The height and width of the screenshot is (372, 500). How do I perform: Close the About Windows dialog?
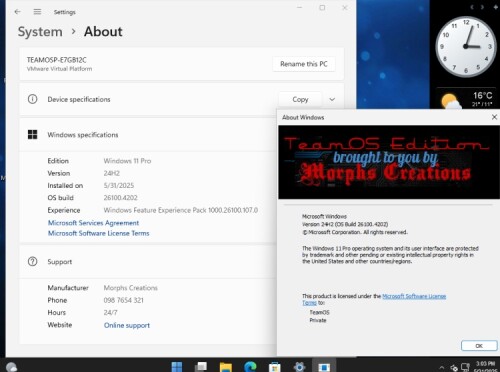click(x=494, y=117)
